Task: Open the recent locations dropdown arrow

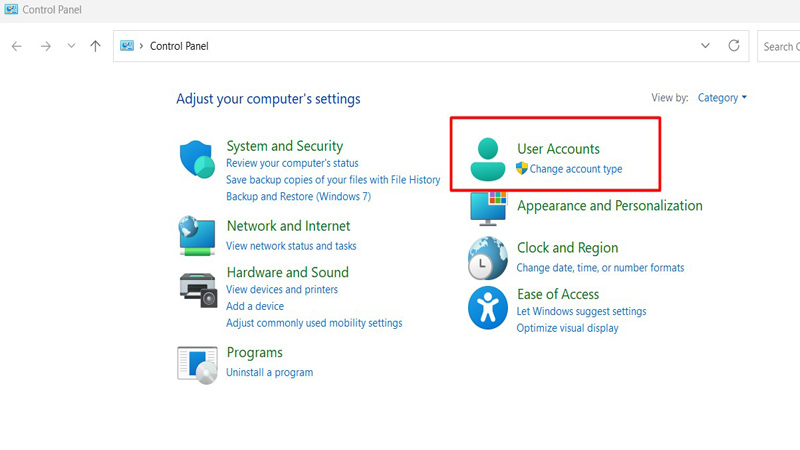Action: (71, 46)
